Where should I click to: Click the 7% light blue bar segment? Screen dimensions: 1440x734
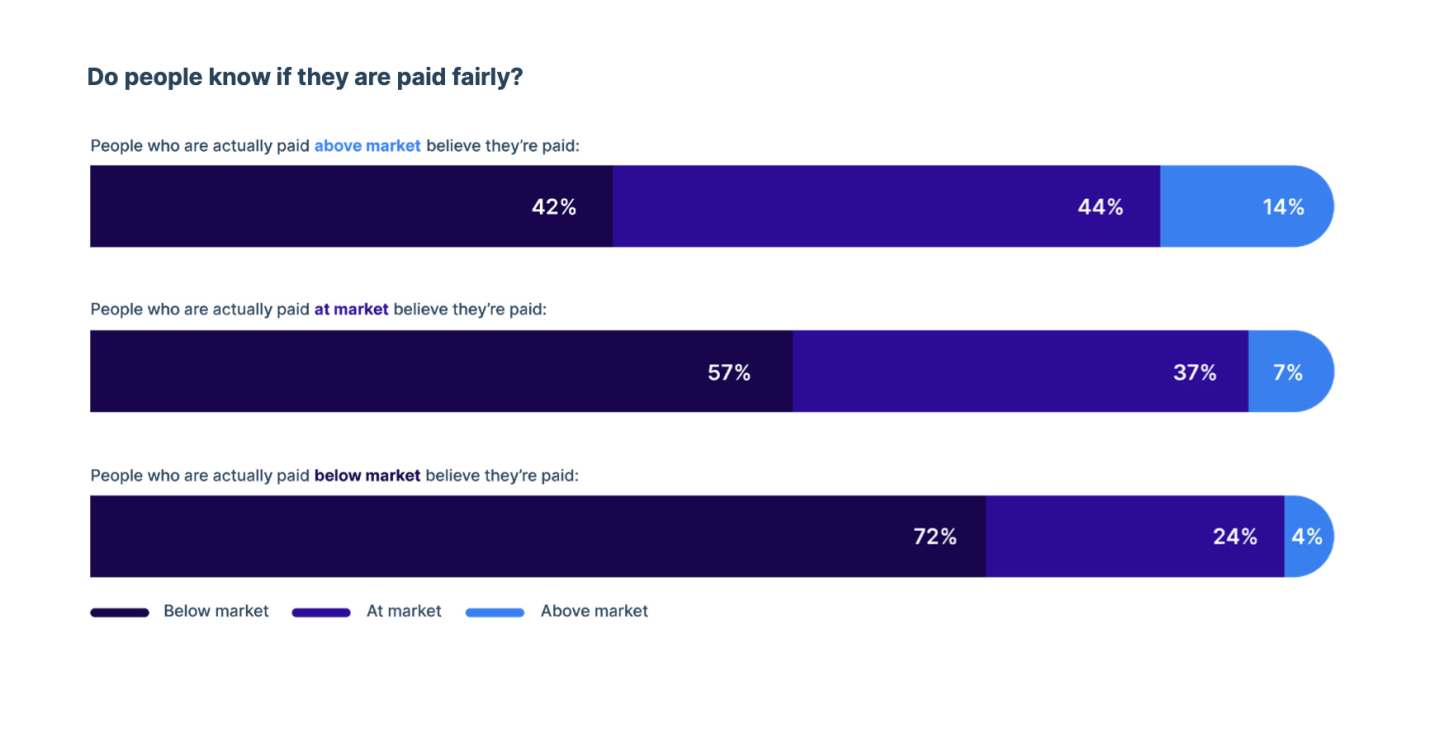pyautogui.click(x=1288, y=372)
